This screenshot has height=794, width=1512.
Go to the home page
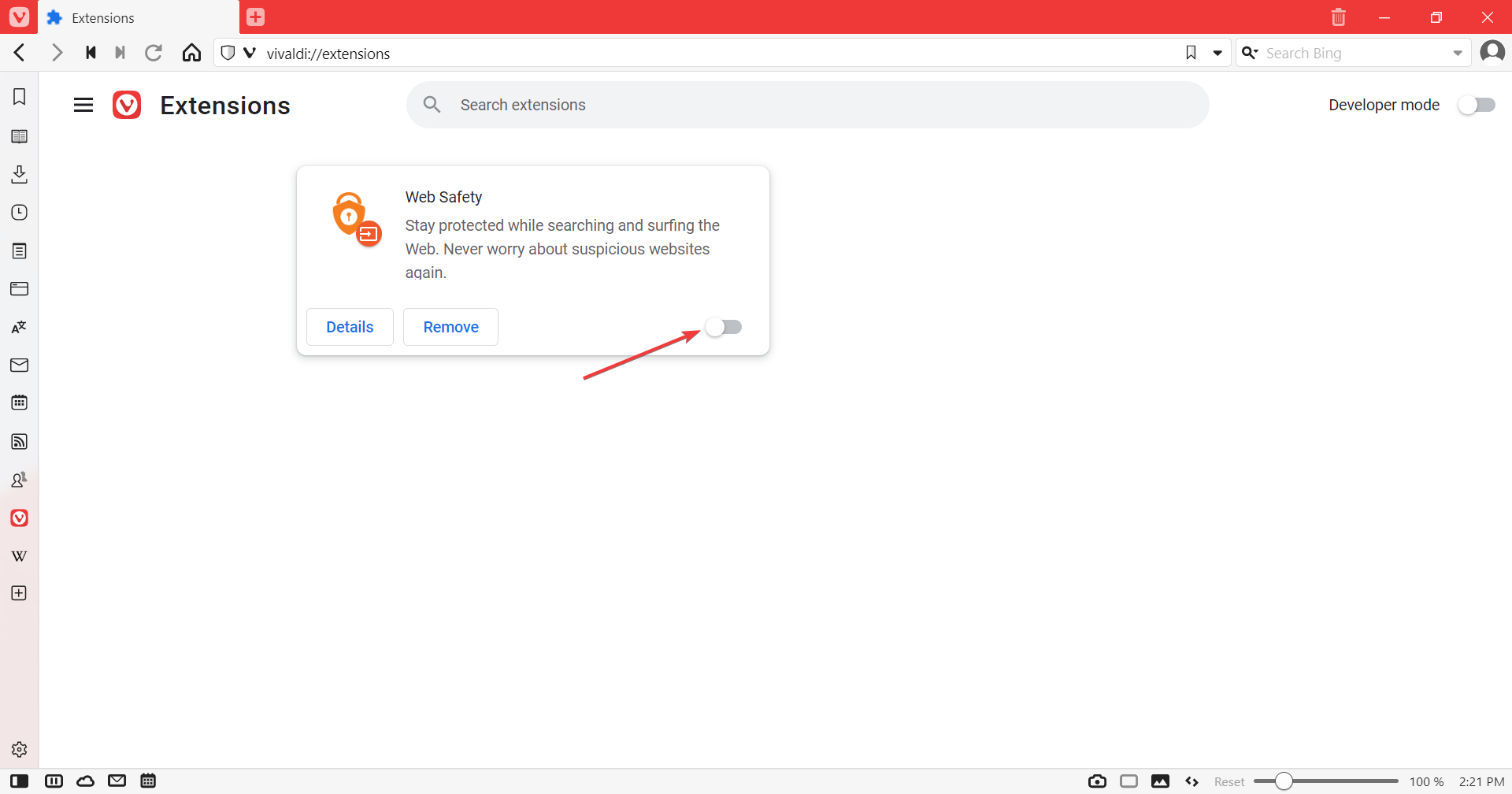click(x=191, y=53)
